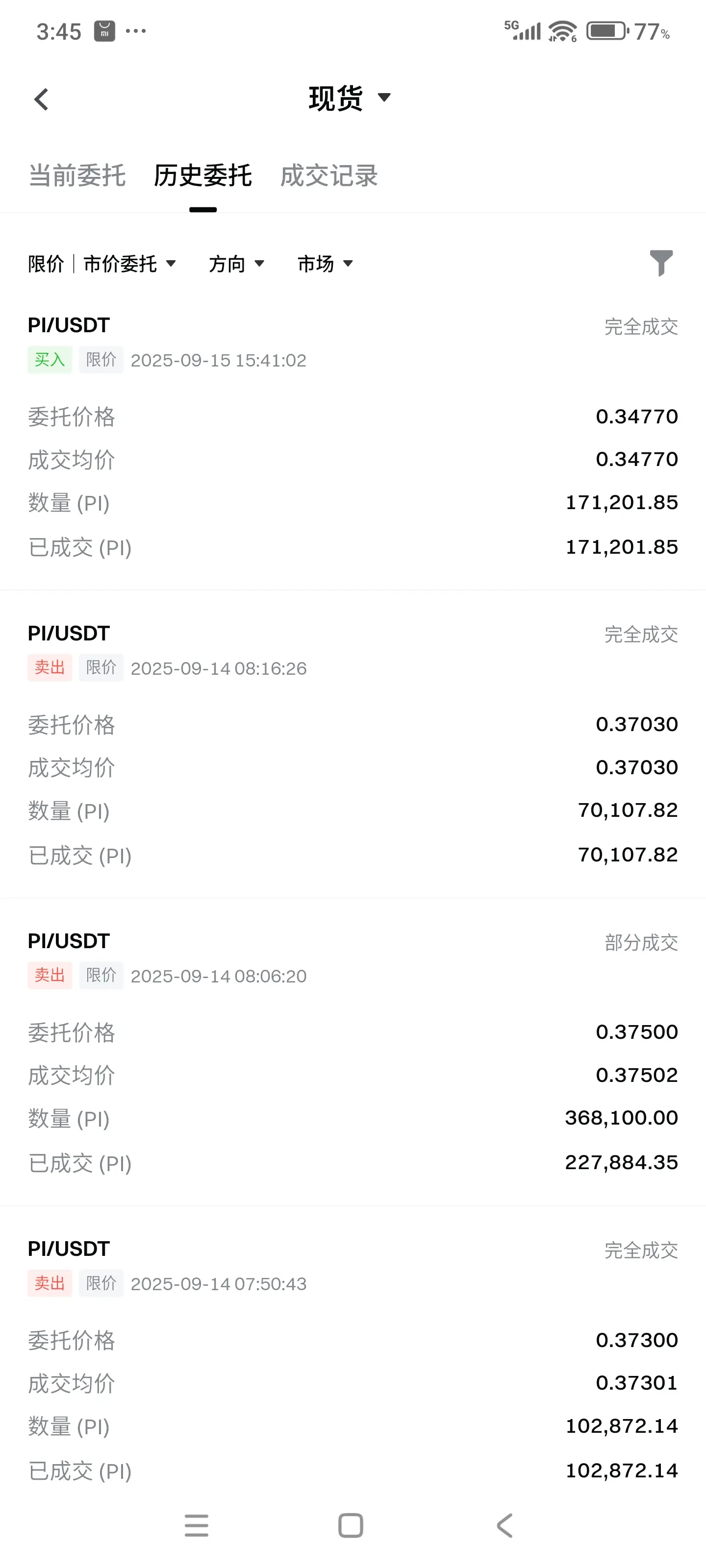Viewport: 706px width, 1568px height.
Task: Open the 市场 market dropdown
Action: 325,264
